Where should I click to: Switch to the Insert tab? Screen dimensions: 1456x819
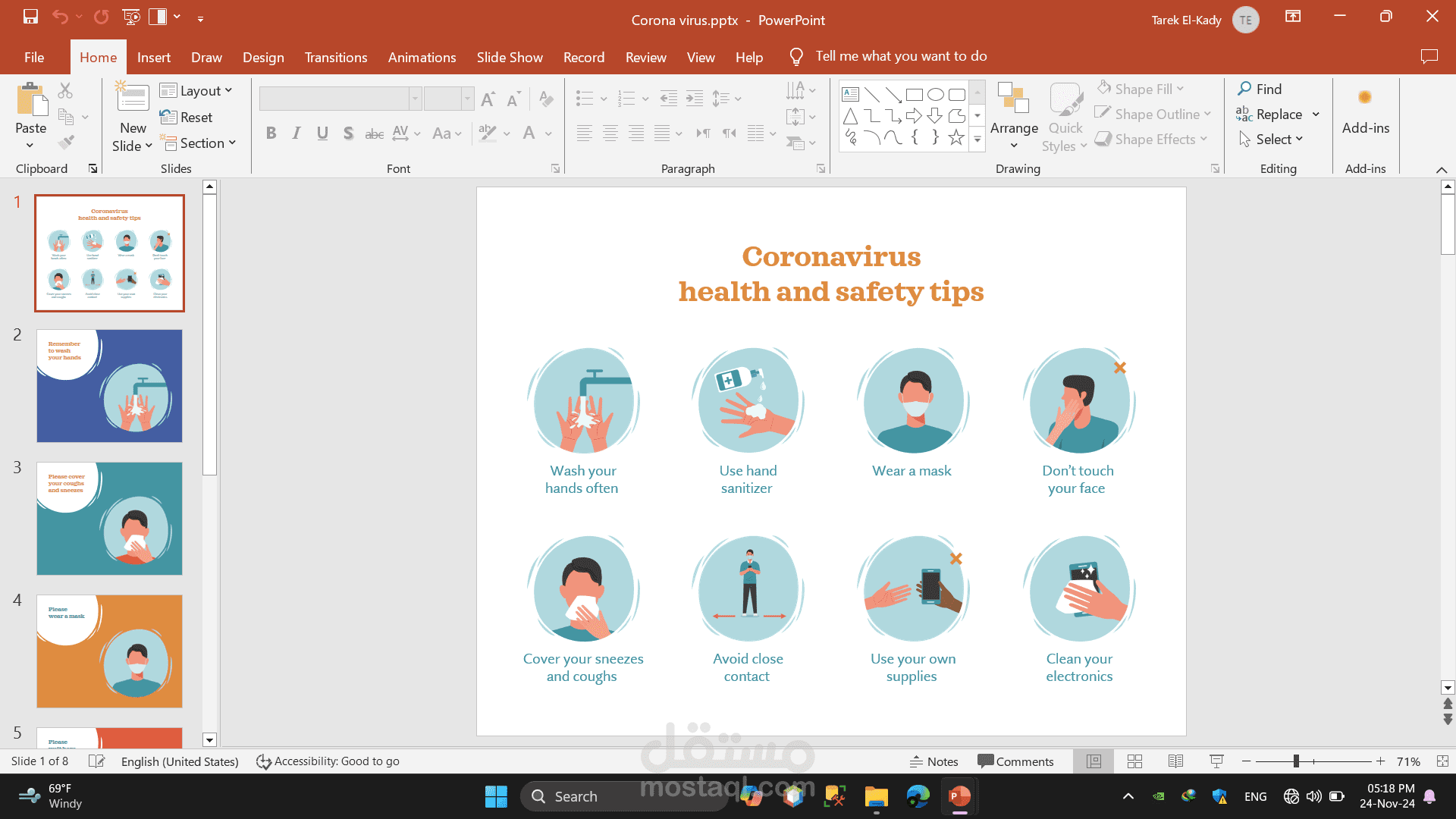(154, 57)
